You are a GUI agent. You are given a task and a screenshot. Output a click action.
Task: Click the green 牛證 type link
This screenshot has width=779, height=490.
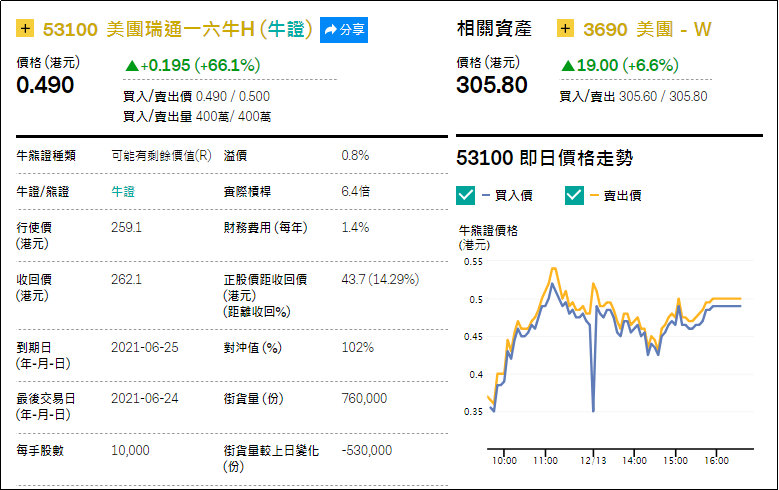coord(123,192)
